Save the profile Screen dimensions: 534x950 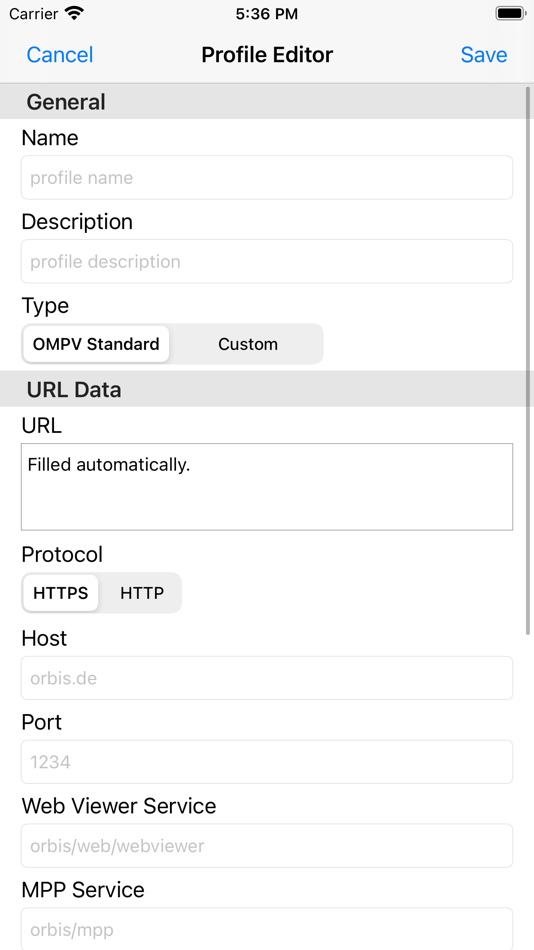point(484,55)
